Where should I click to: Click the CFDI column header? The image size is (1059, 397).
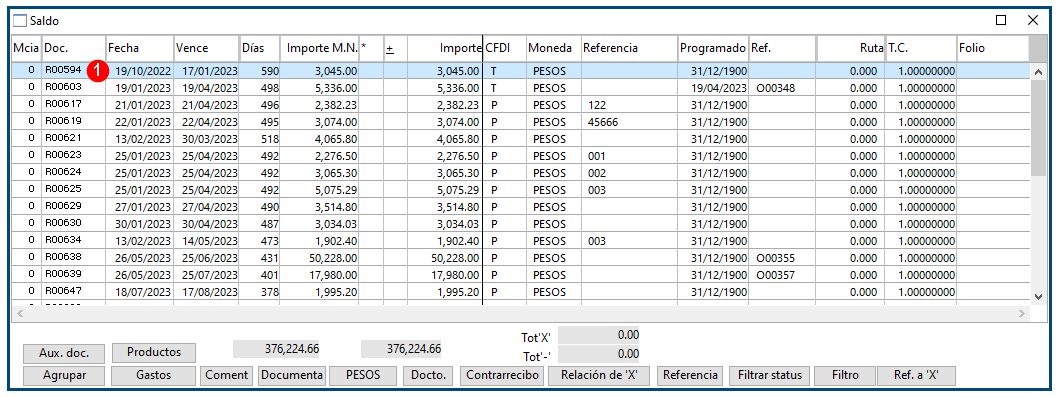coord(504,48)
